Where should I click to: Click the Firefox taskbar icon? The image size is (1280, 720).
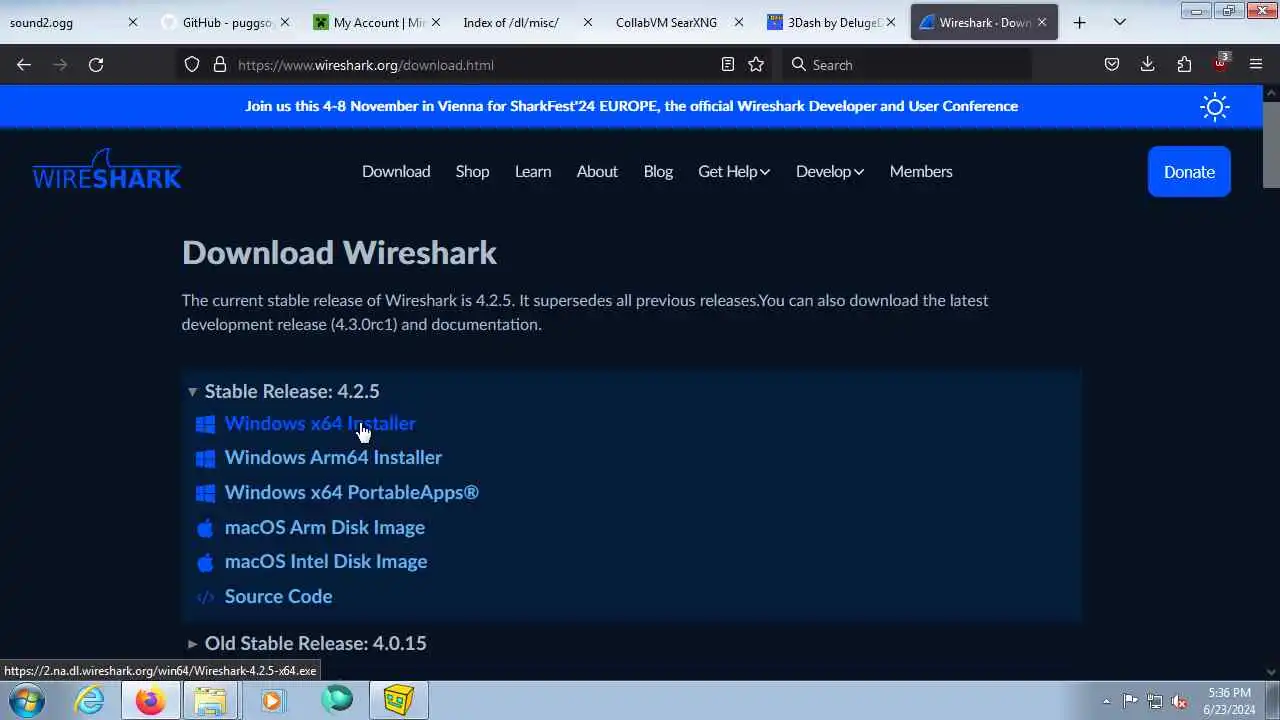pyautogui.click(x=150, y=701)
